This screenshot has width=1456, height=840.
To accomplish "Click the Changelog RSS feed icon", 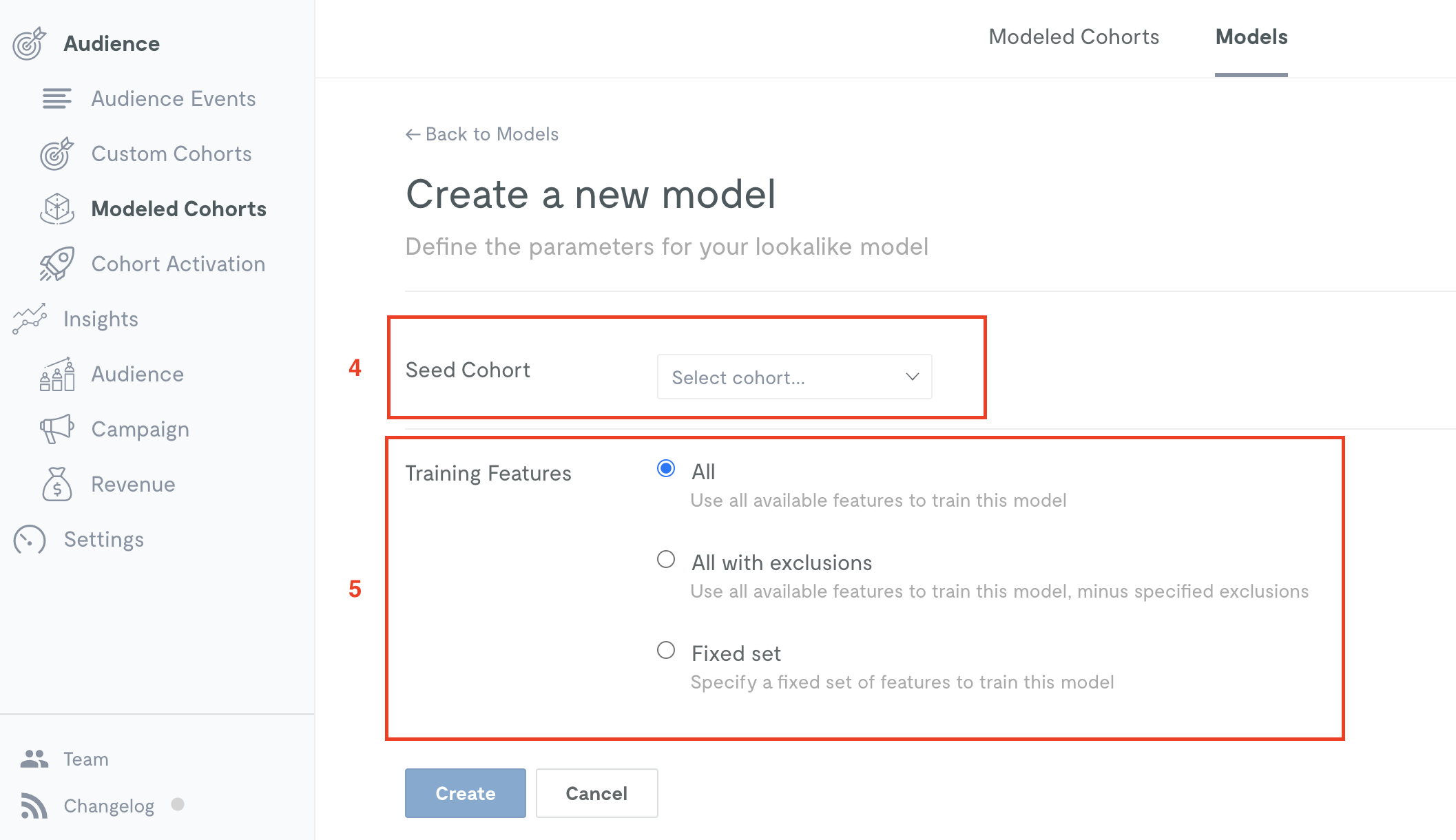I will [x=34, y=806].
